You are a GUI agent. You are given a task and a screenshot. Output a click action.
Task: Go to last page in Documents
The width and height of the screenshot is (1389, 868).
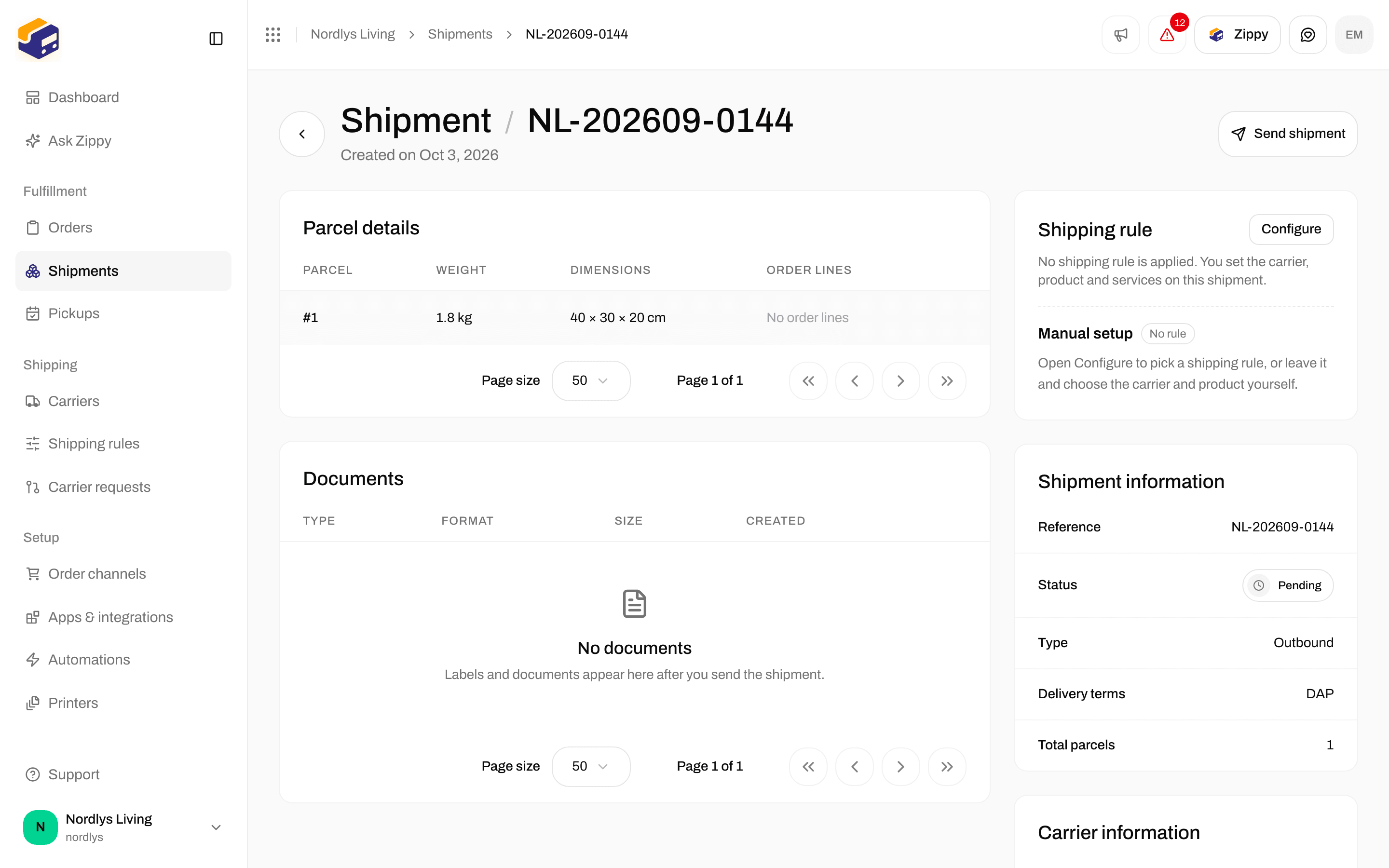click(x=947, y=766)
